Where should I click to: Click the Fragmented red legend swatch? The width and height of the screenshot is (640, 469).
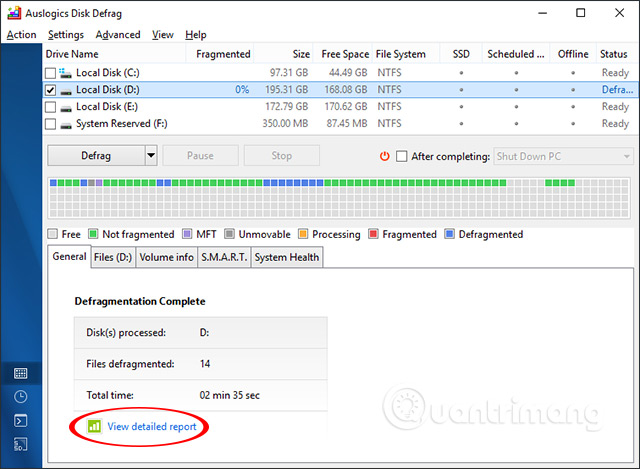373,234
